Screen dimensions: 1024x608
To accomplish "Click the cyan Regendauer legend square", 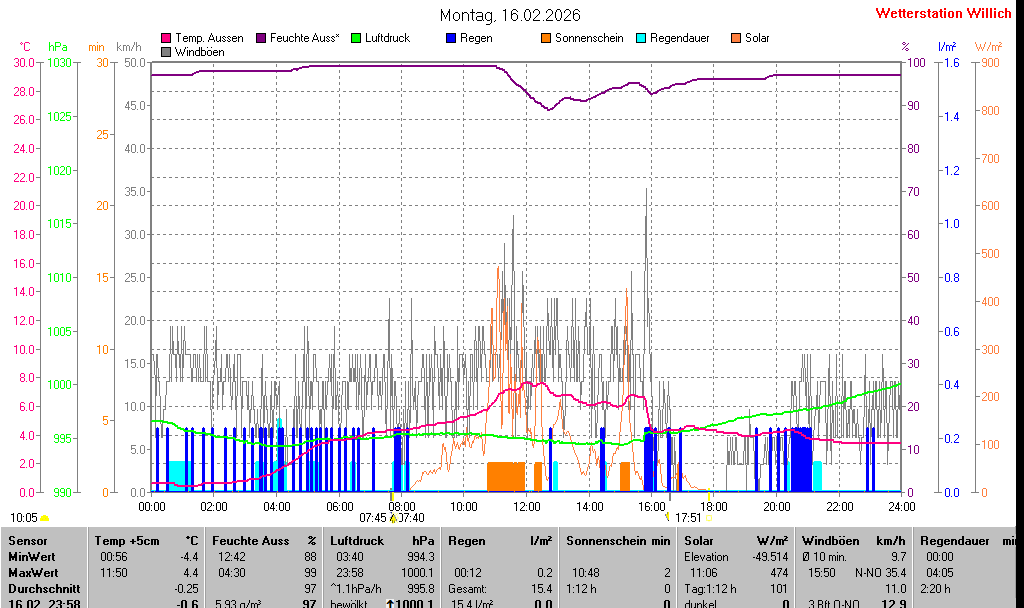I will [x=641, y=38].
